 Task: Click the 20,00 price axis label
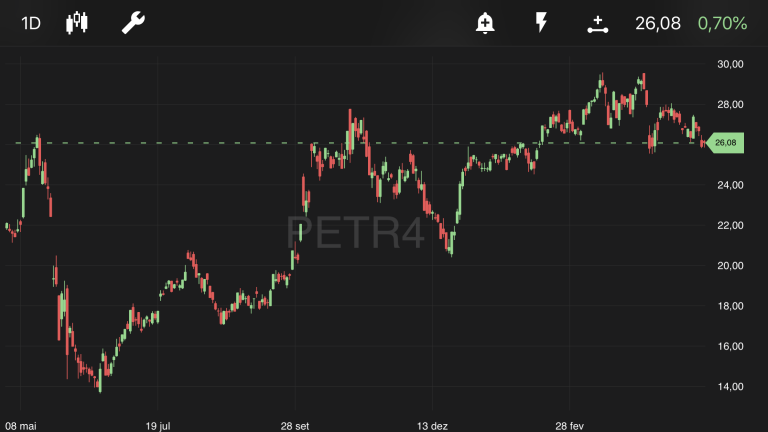click(x=730, y=265)
